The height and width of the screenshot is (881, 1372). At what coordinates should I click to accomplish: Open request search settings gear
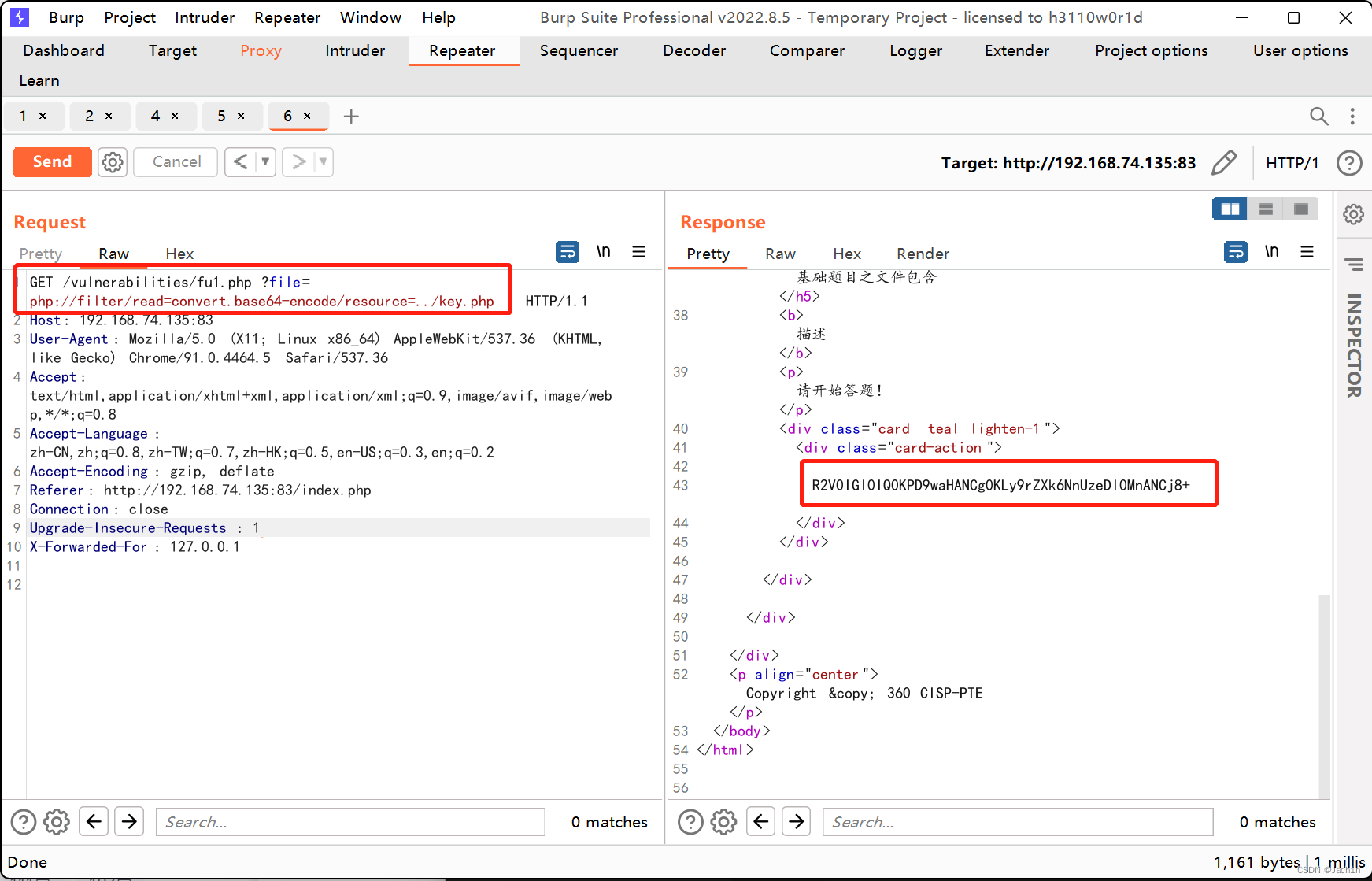57,822
